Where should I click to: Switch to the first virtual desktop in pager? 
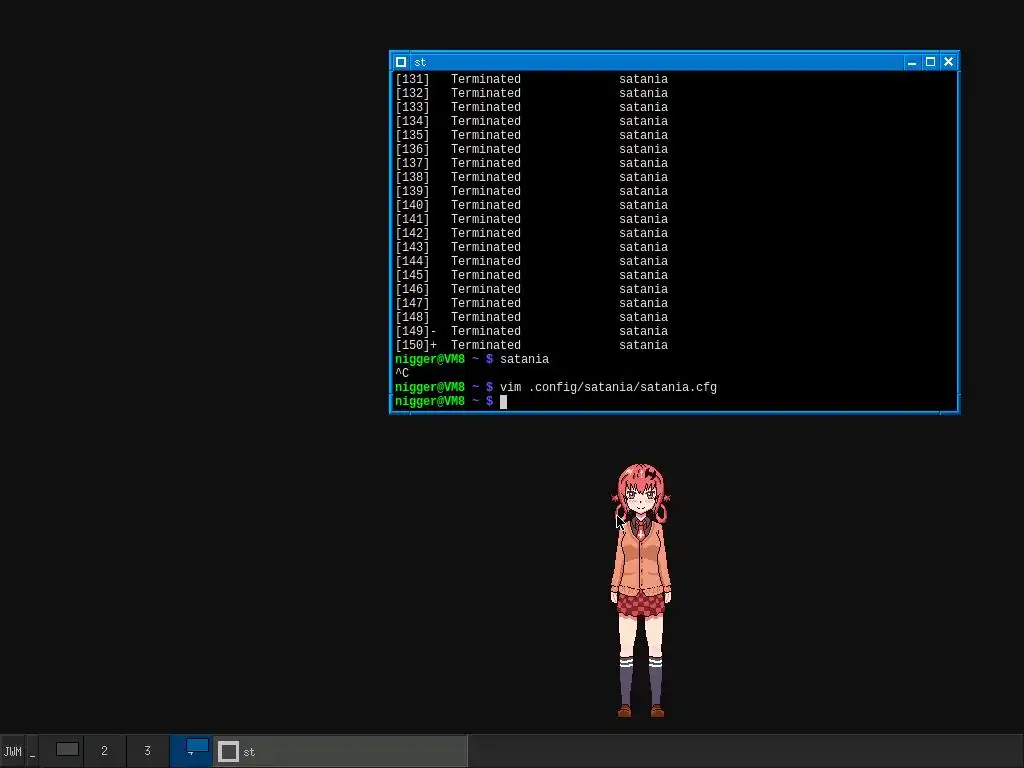[61, 751]
